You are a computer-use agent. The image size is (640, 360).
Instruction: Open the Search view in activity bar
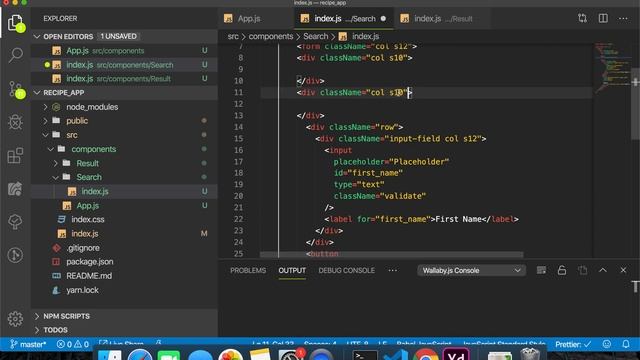tap(15, 55)
